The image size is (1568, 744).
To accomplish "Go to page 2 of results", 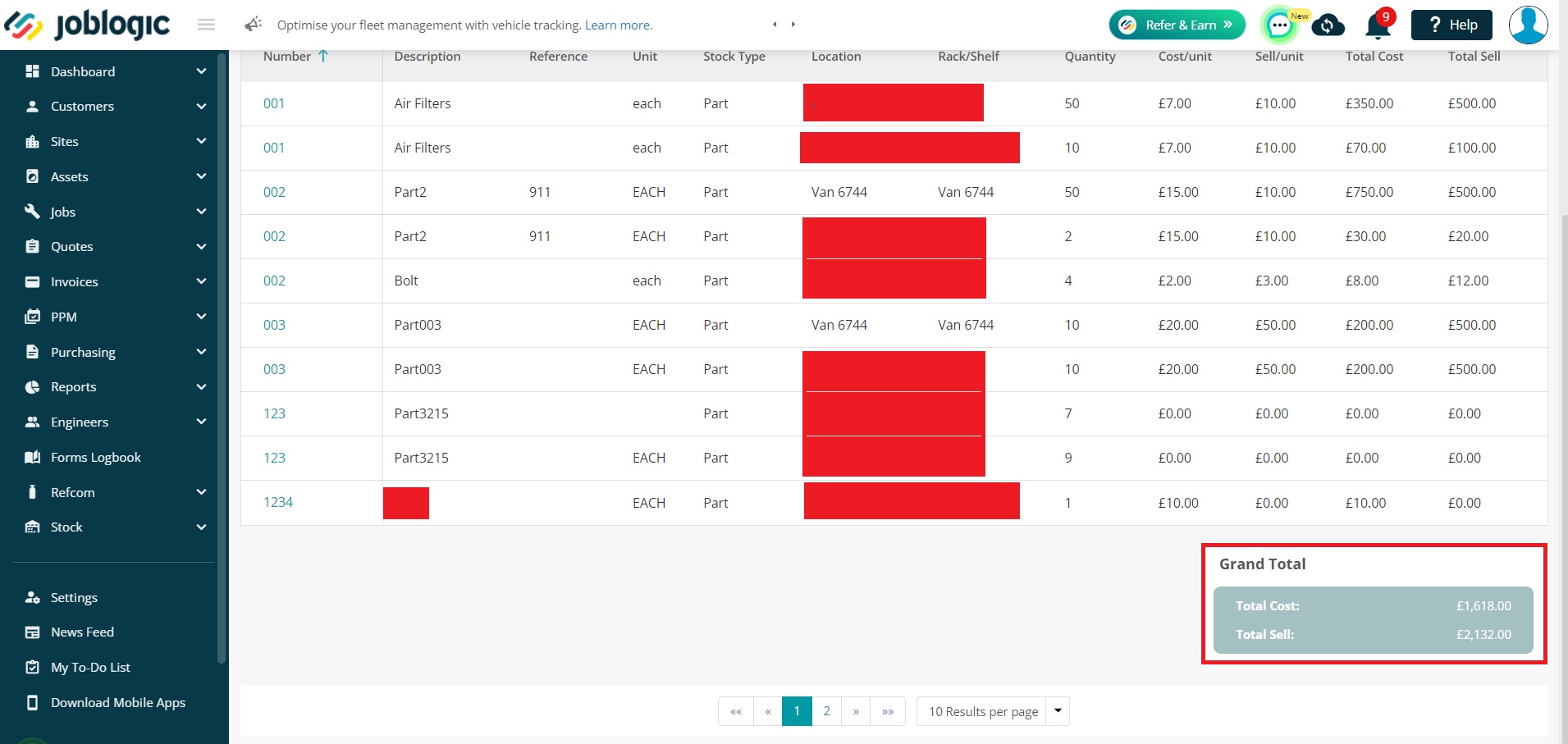I will (x=827, y=711).
